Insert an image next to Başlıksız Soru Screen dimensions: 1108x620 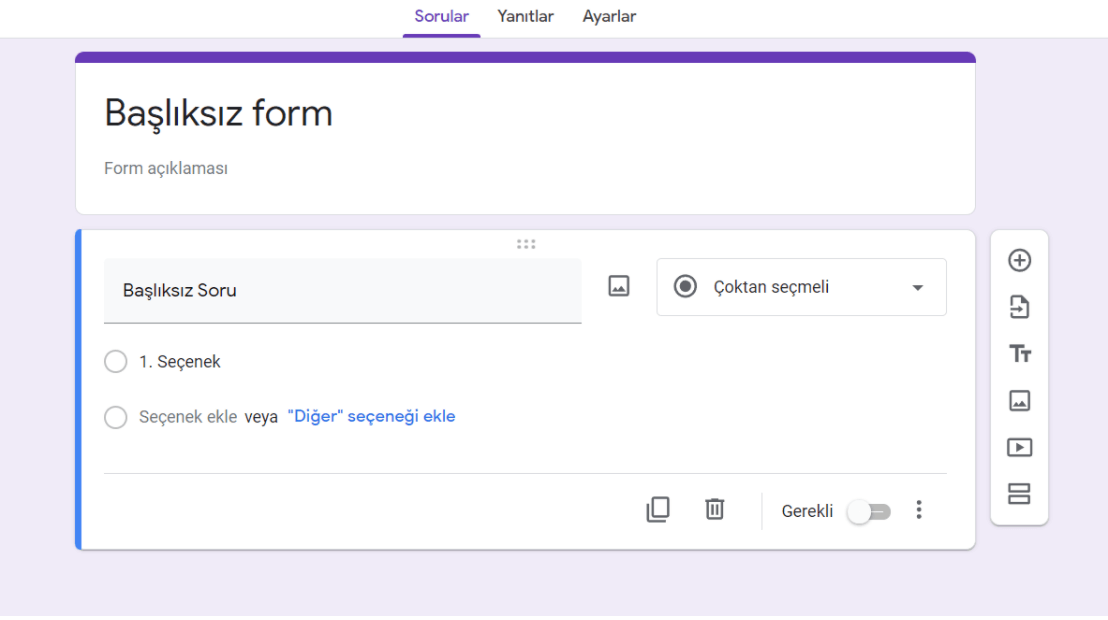pos(619,286)
